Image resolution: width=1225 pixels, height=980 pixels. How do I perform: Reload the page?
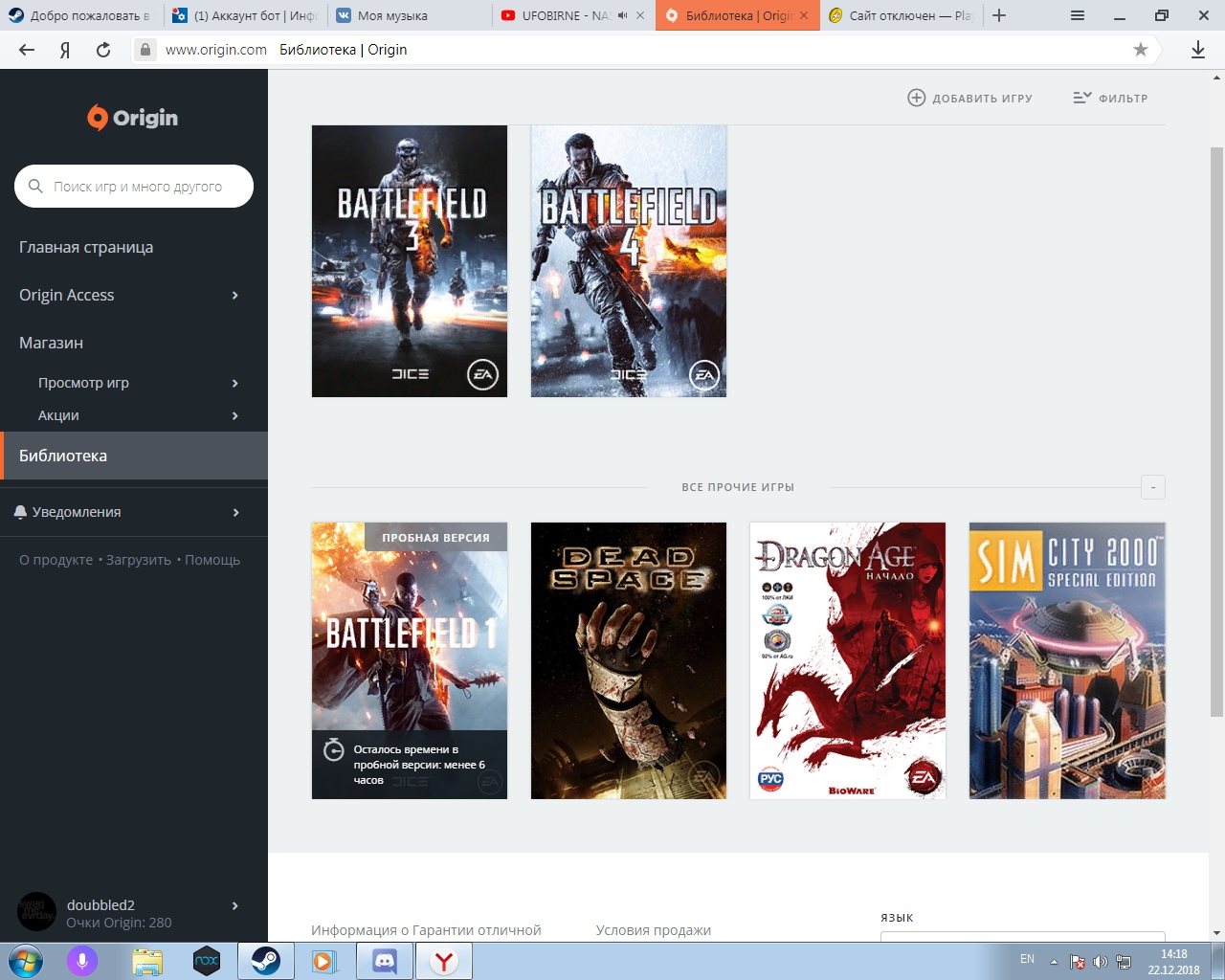coord(103,50)
